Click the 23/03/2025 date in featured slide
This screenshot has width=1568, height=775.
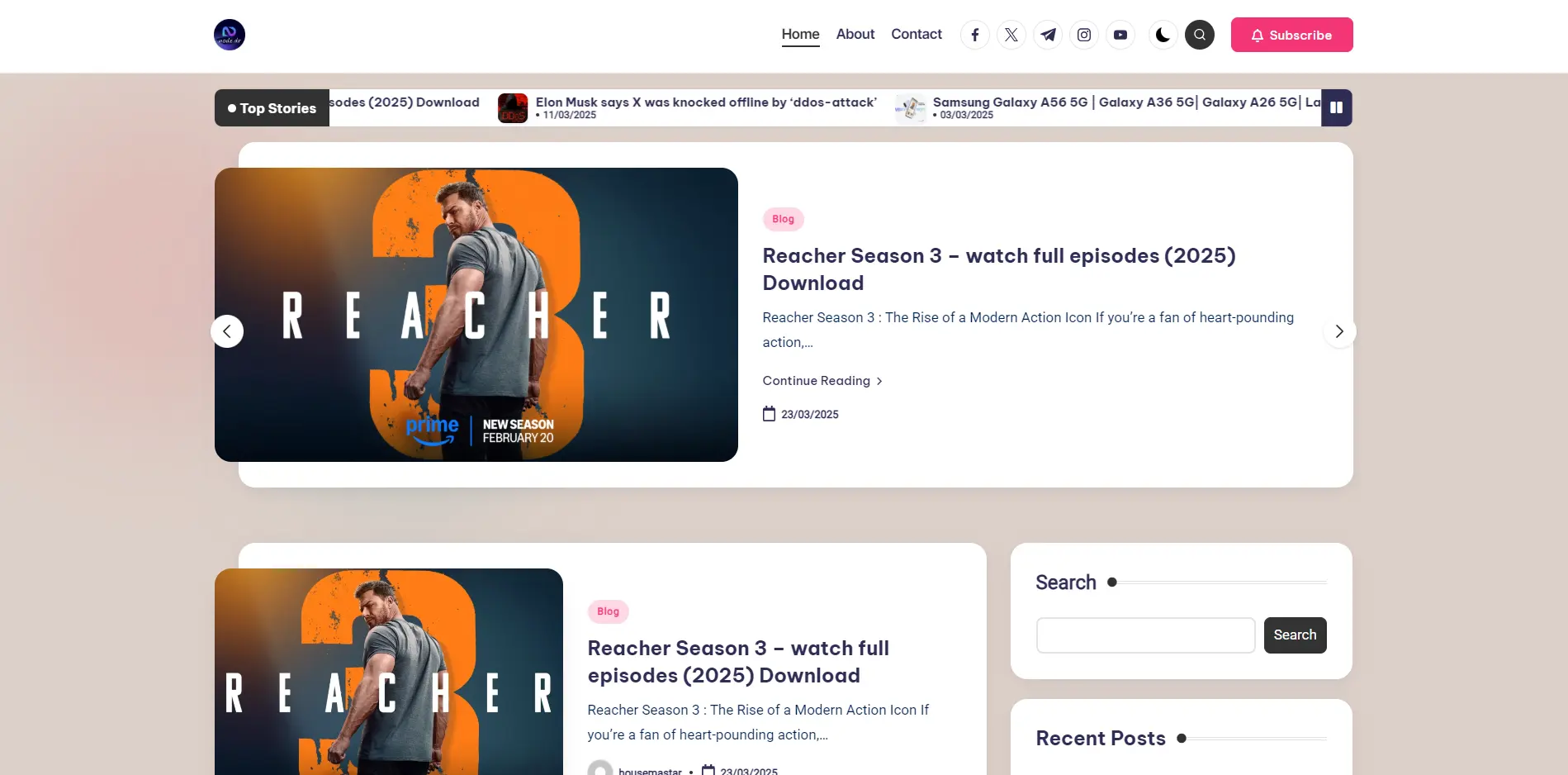pos(801,414)
